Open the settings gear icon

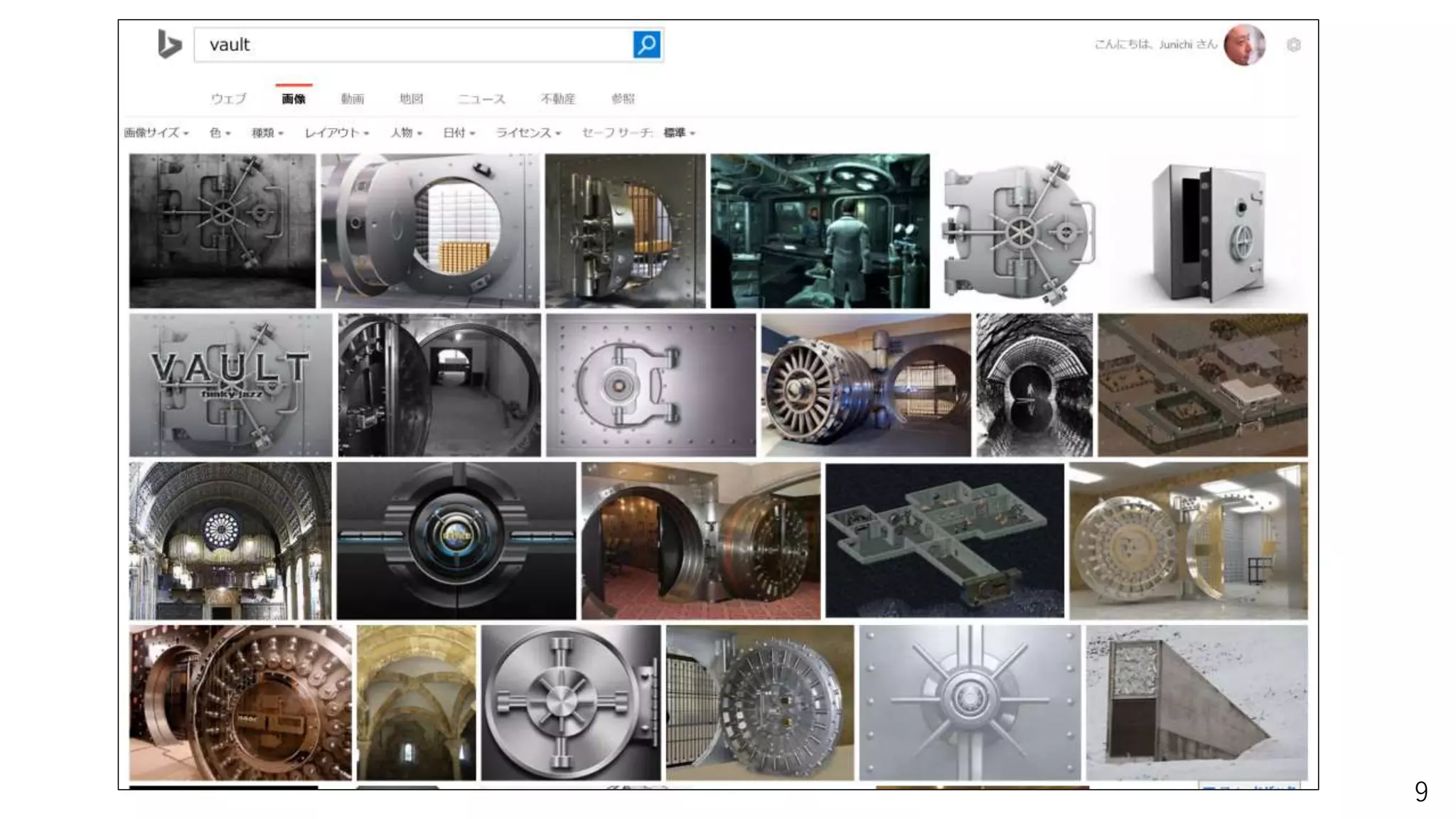coord(1293,45)
